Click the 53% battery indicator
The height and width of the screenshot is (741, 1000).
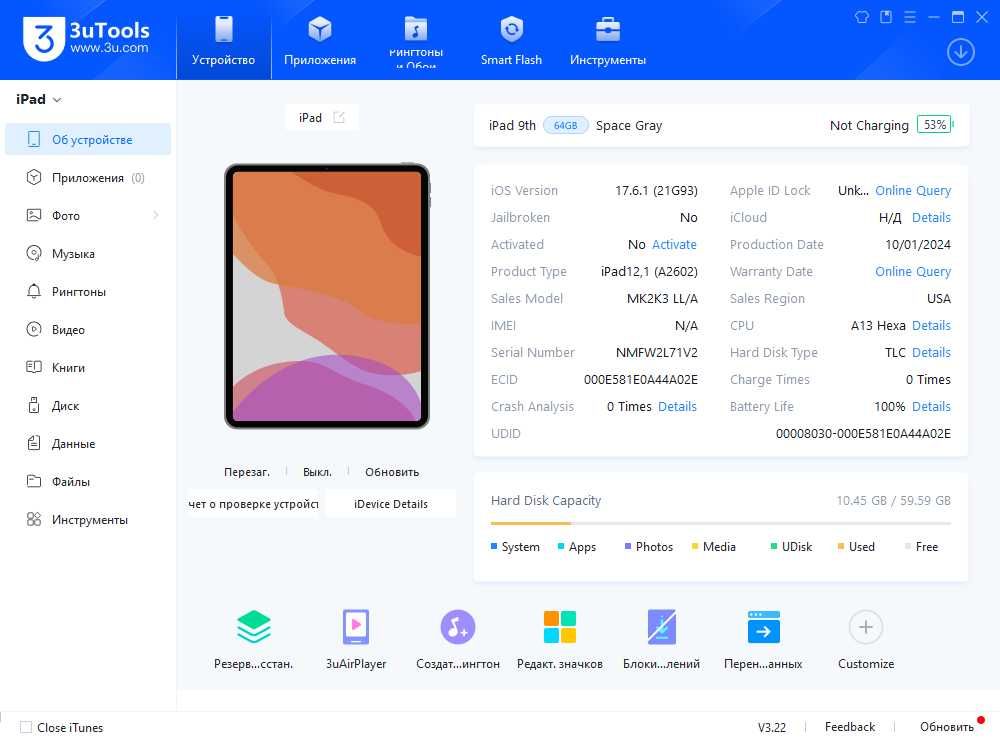[934, 125]
